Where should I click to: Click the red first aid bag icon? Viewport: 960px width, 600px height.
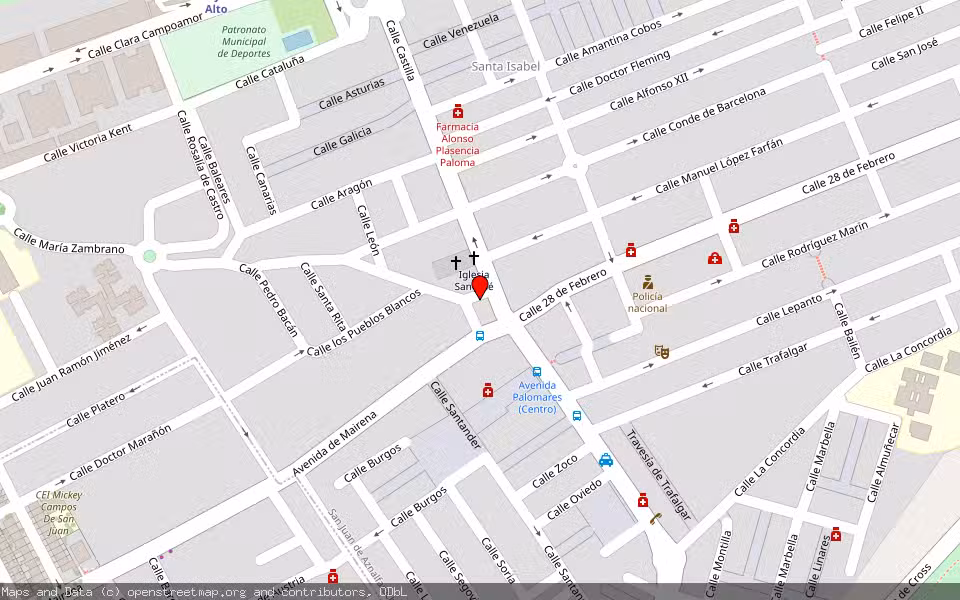[714, 258]
